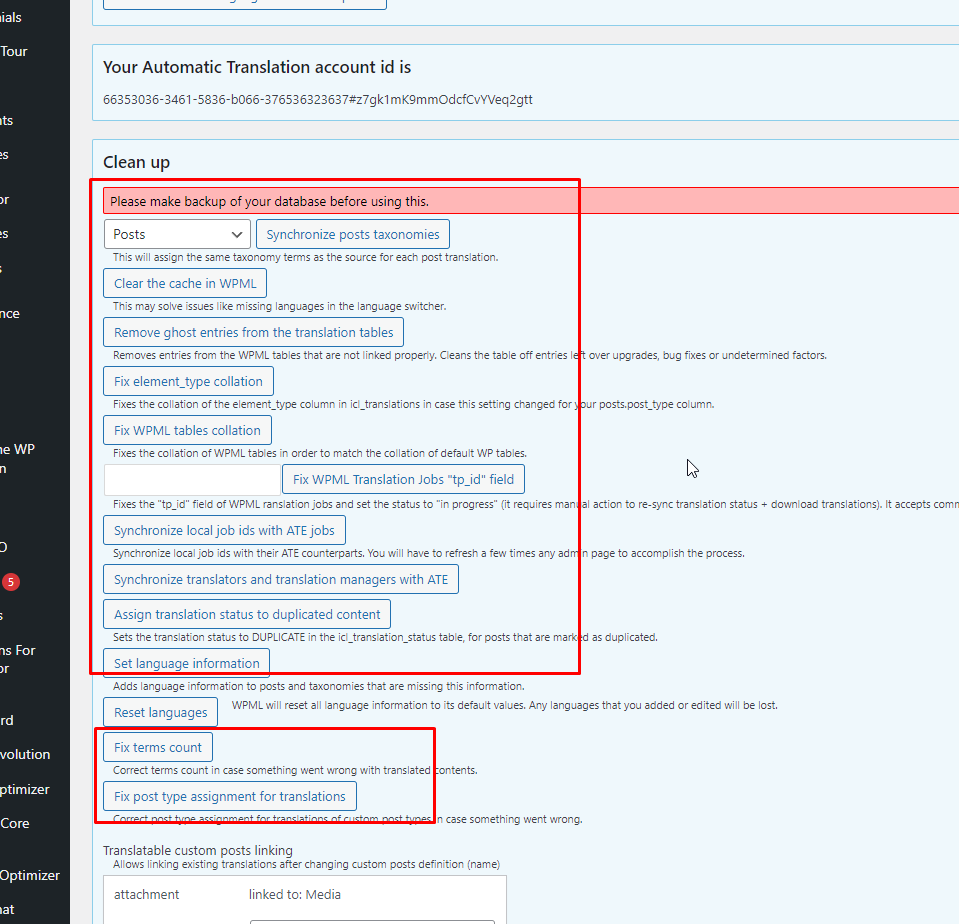Assign translation status to duplicated content
The height and width of the screenshot is (924, 959).
(x=247, y=614)
